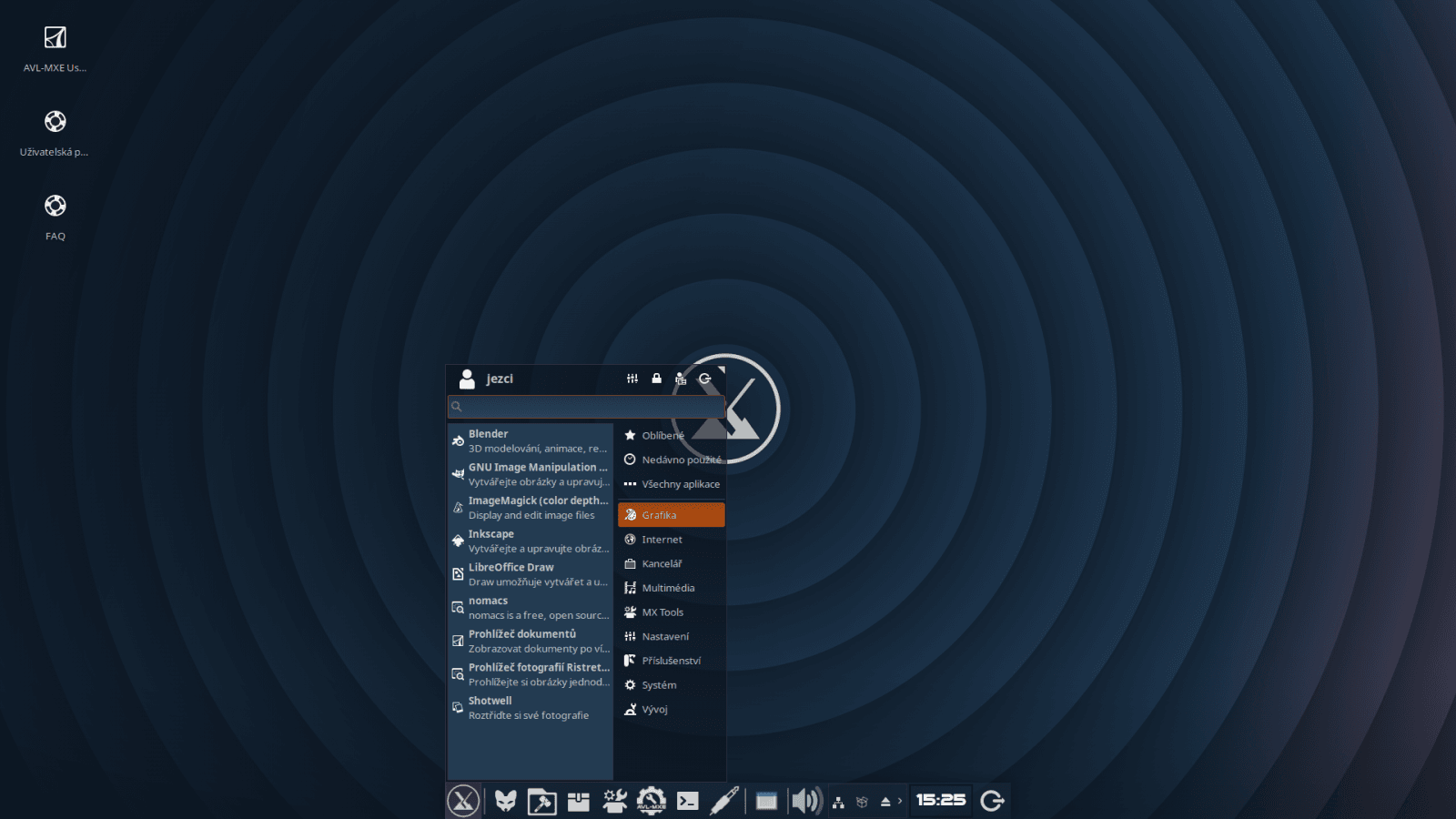Open the AVL-MXE tools gear icon
This screenshot has width=1456, height=819.
pos(651,801)
